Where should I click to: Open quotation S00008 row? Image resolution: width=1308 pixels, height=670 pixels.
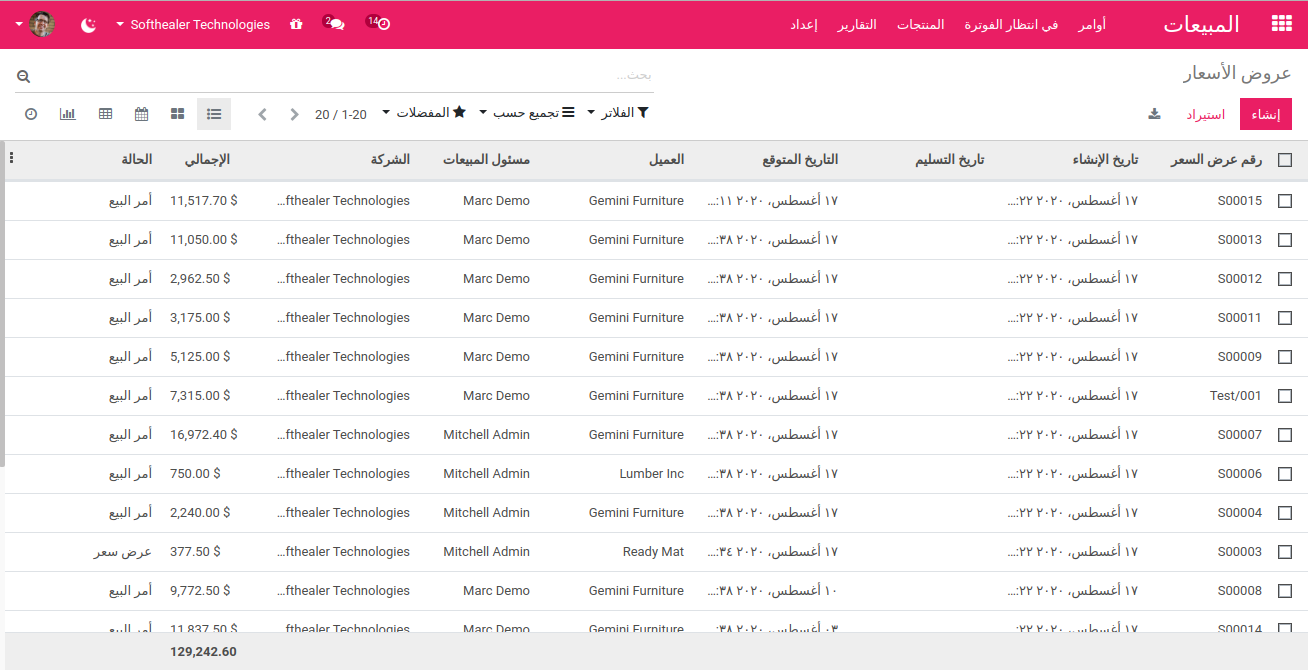point(654,591)
